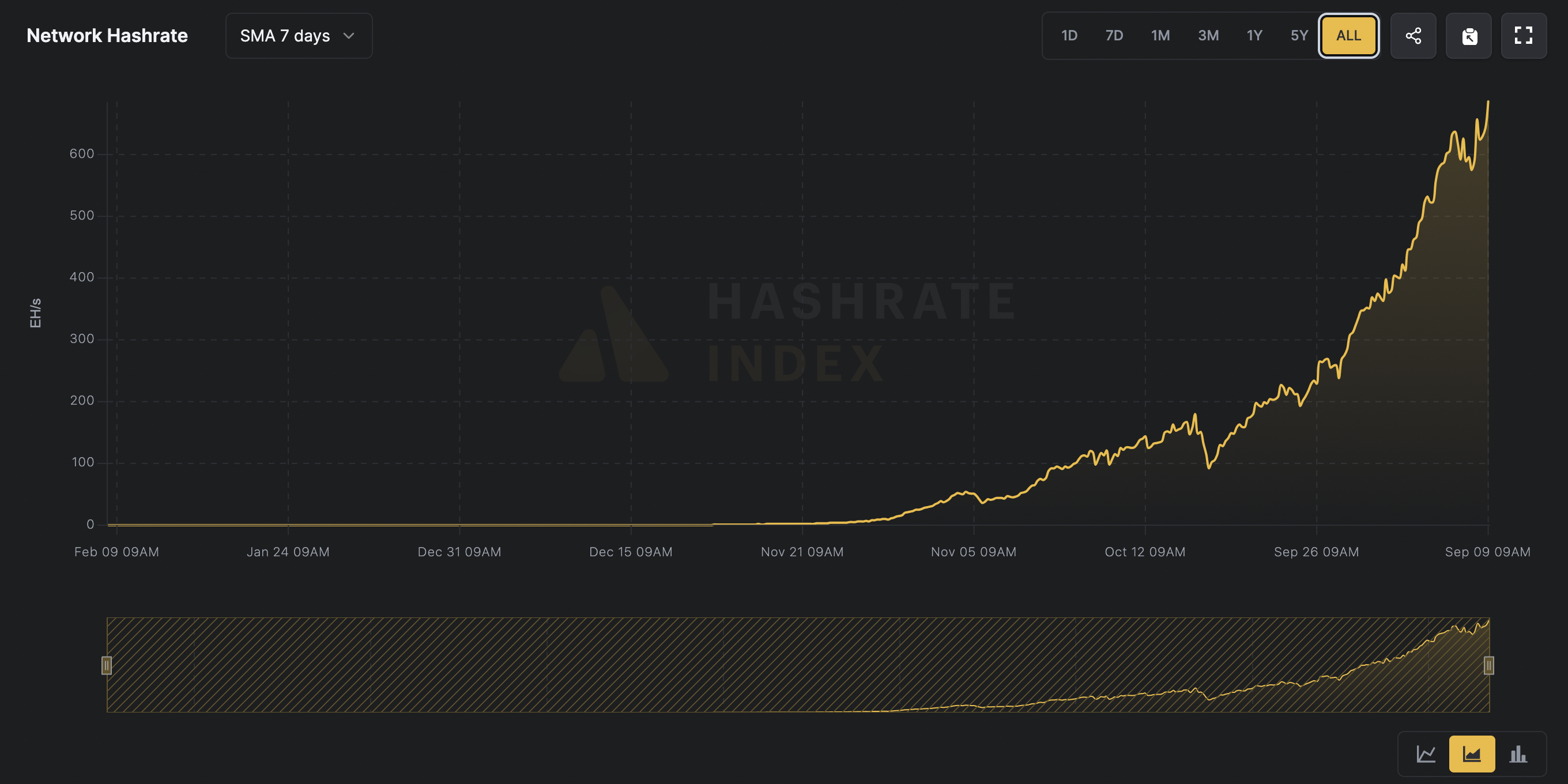
Task: Click the right range slider handle
Action: click(x=1488, y=665)
